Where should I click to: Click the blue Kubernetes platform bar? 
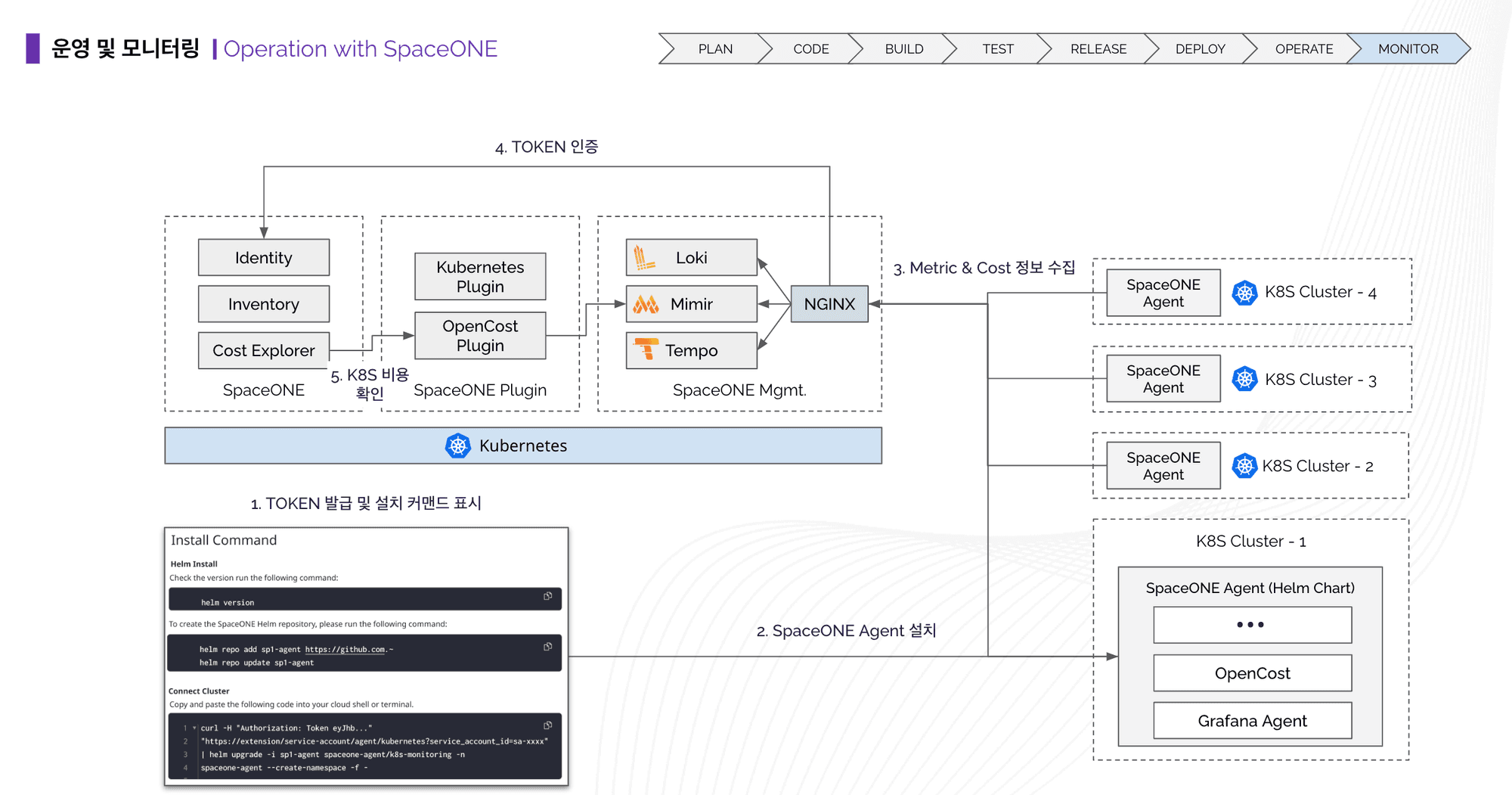(x=523, y=446)
